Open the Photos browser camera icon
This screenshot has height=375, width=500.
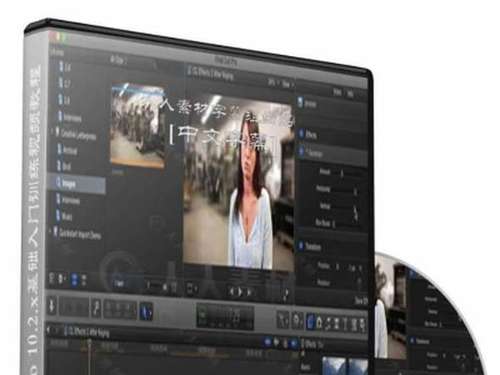pos(319,322)
